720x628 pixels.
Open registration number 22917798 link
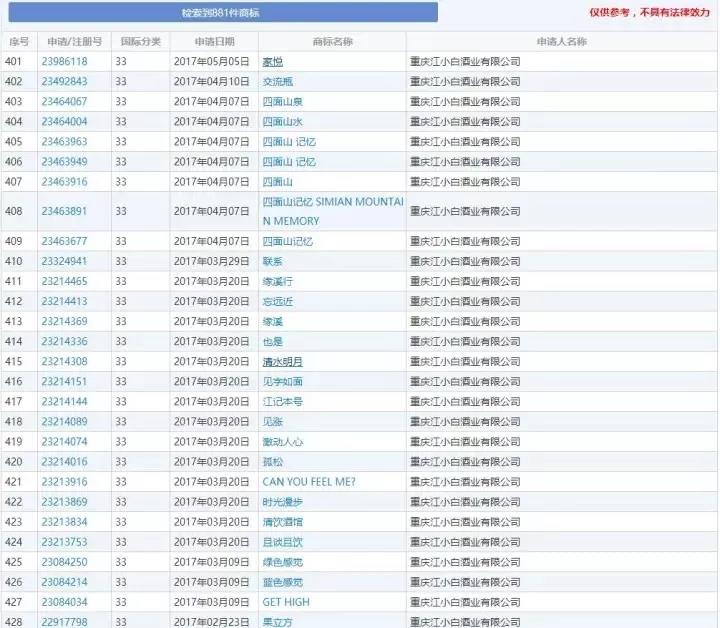(64, 621)
